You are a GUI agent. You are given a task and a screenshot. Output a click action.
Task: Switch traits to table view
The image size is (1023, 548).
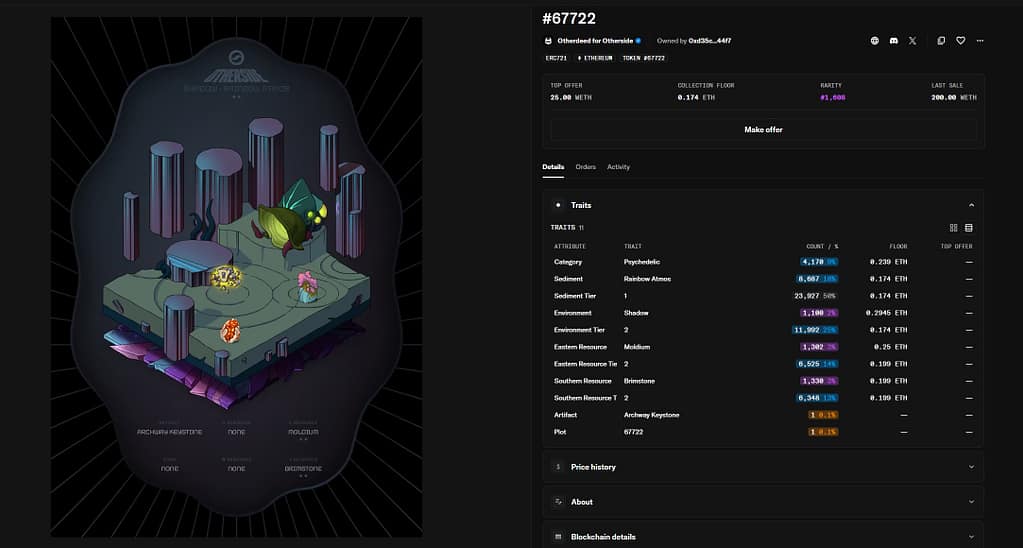[x=969, y=228]
